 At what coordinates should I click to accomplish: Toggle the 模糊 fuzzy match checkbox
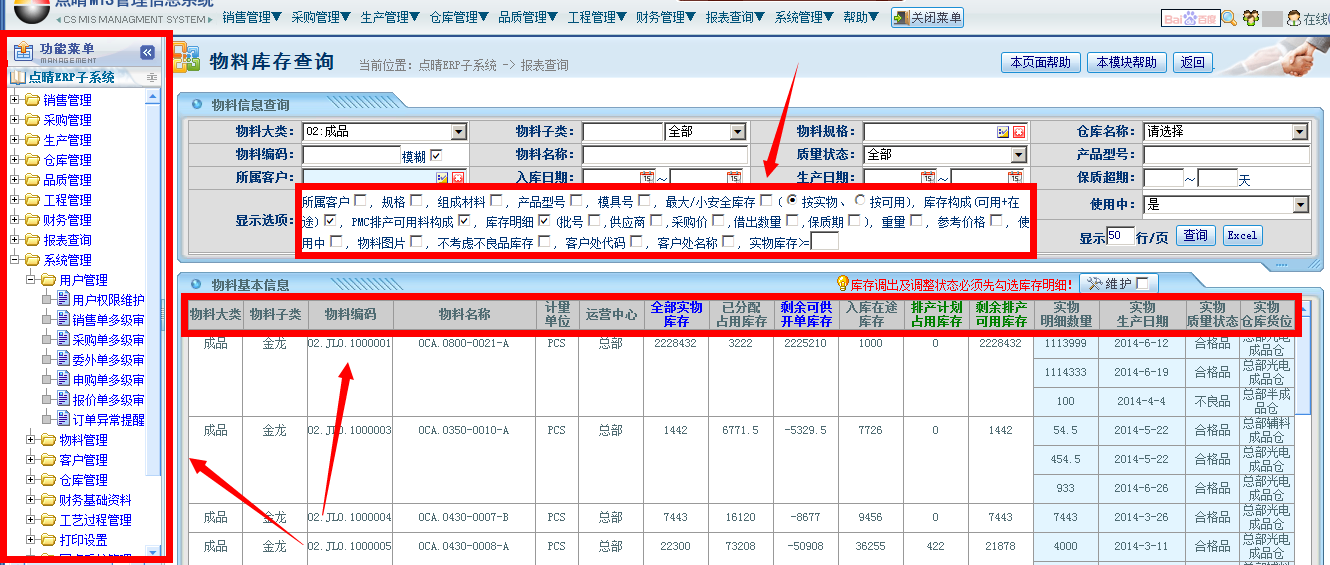tap(435, 155)
